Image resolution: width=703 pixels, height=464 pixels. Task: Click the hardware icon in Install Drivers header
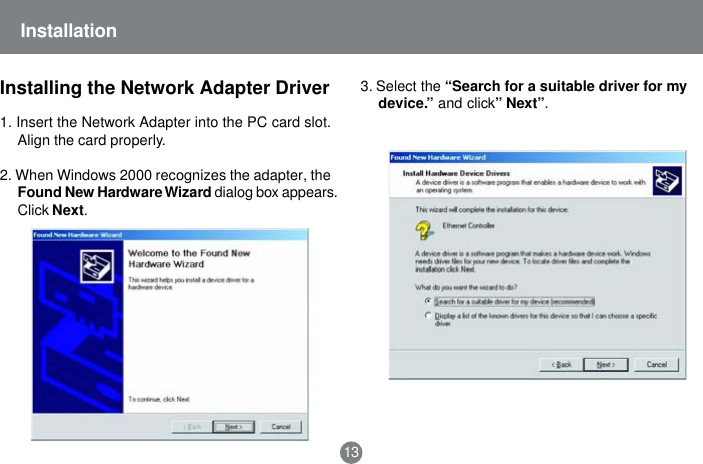click(667, 181)
